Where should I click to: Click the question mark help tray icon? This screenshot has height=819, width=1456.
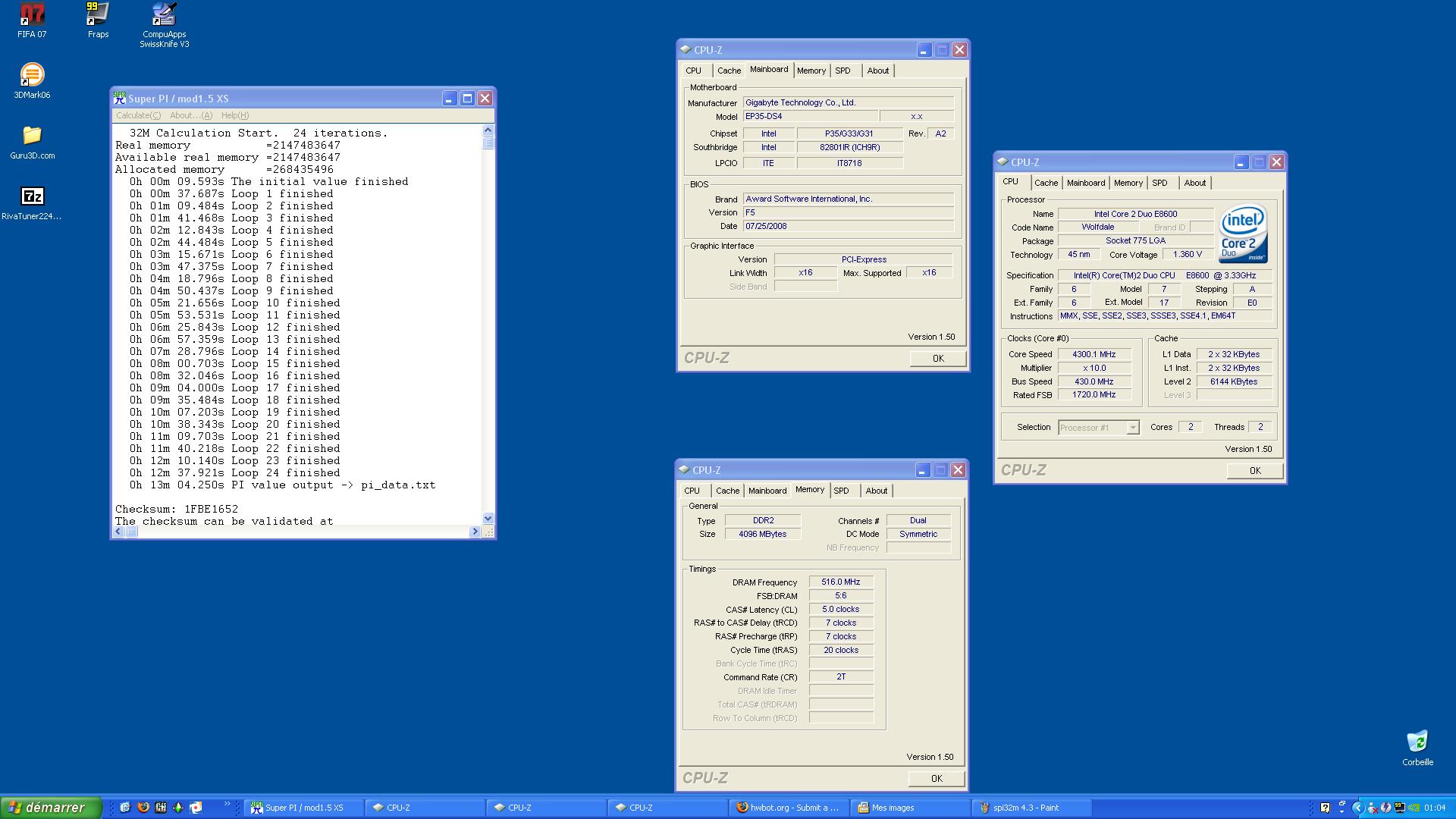(x=1325, y=808)
